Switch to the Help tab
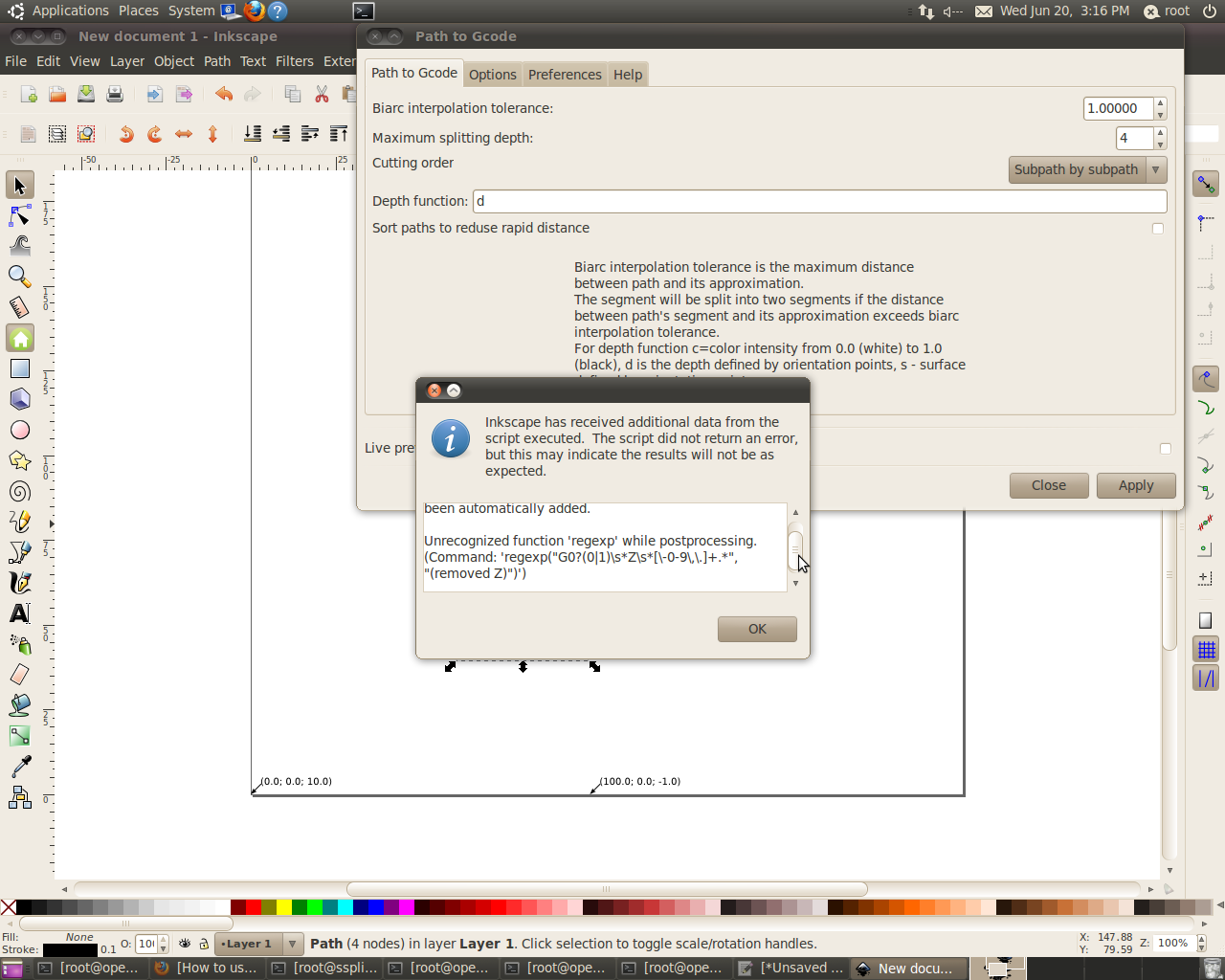 [x=628, y=75]
